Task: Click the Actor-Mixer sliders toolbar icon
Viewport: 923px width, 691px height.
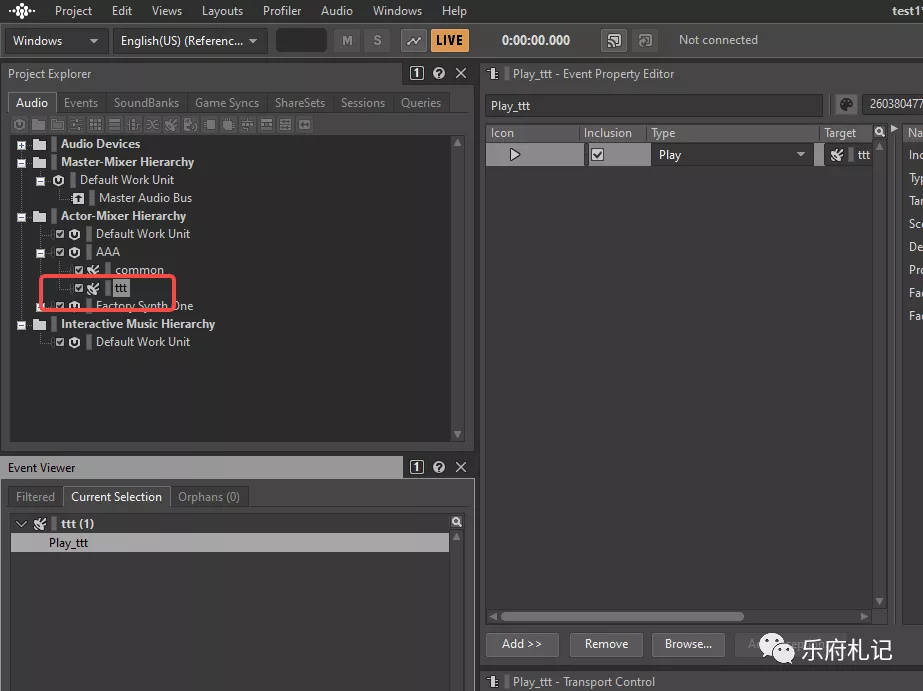Action: point(76,124)
